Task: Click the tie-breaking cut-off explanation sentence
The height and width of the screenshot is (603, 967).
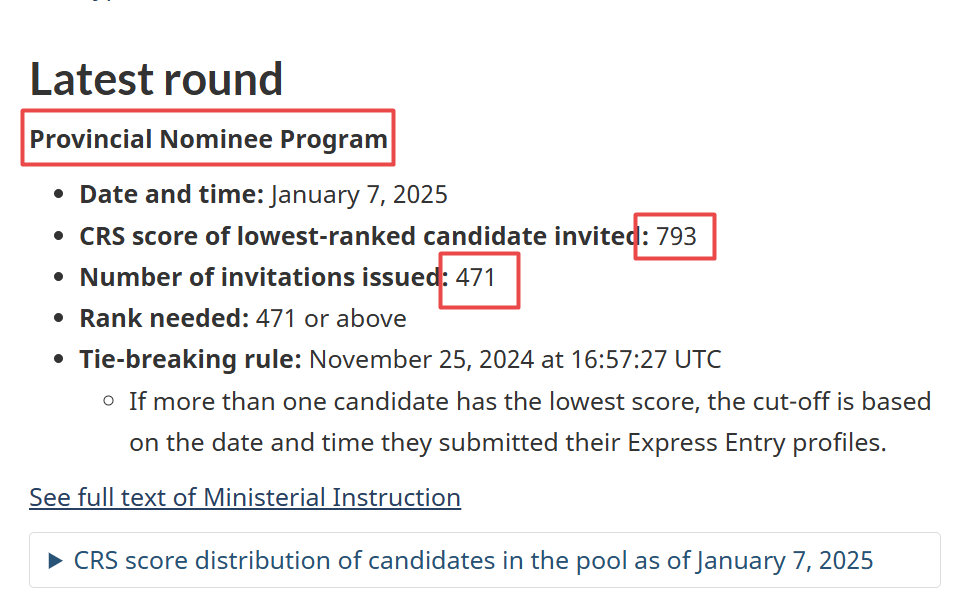Action: (530, 422)
